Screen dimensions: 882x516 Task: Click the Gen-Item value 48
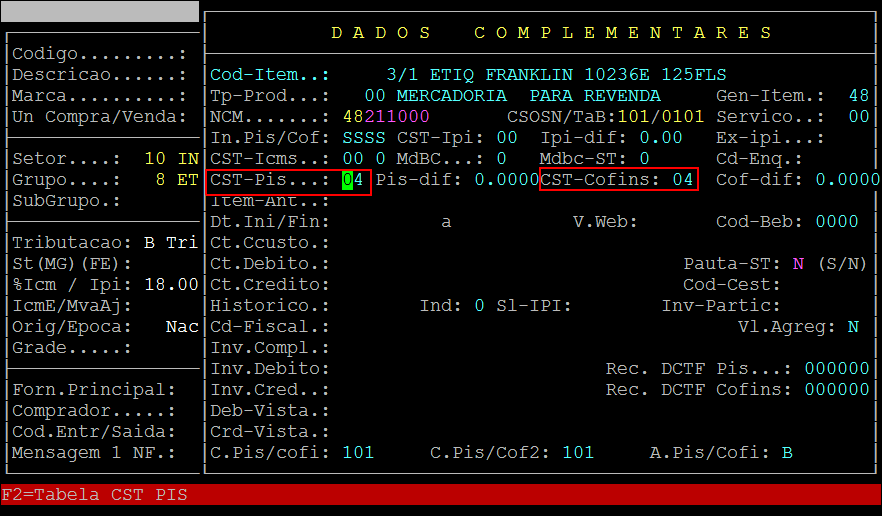tap(858, 96)
